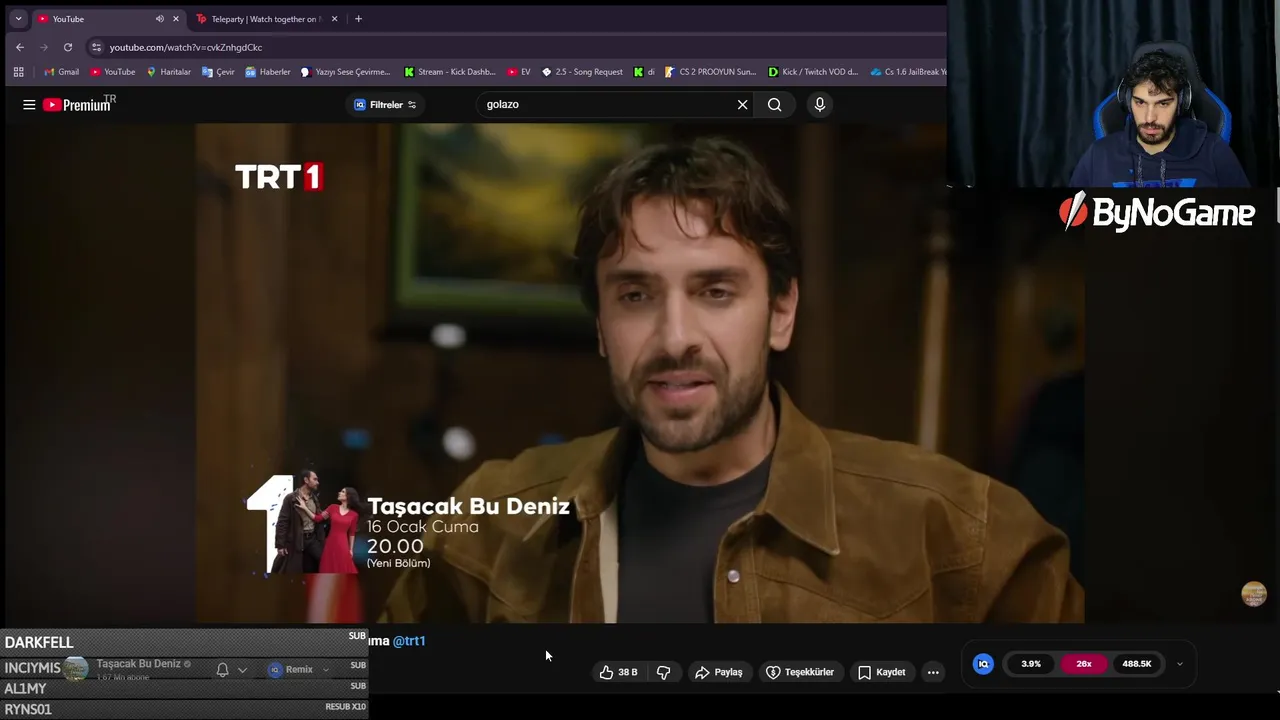
Task: Open the tab search dropdown
Action: [x=18, y=19]
